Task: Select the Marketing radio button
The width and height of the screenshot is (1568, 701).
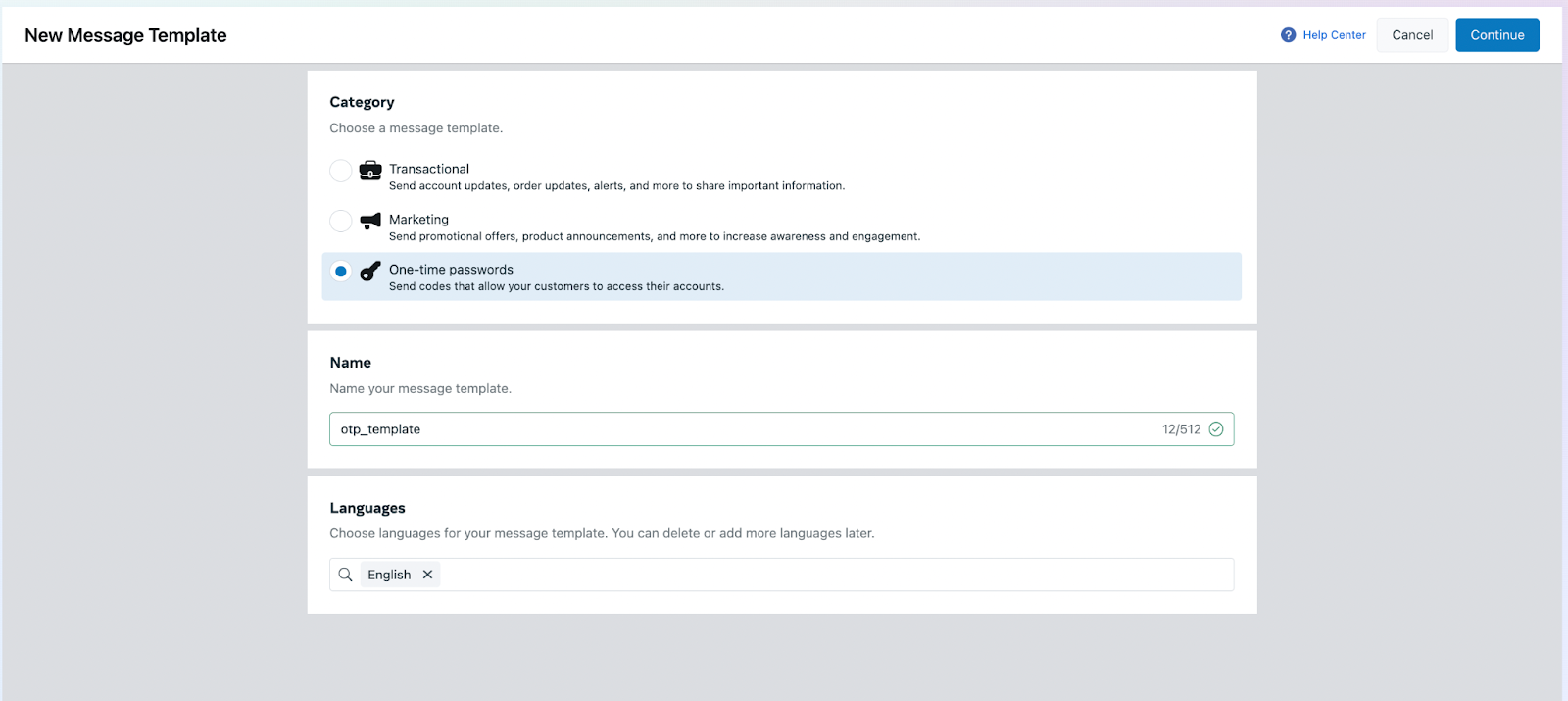Action: tap(341, 221)
